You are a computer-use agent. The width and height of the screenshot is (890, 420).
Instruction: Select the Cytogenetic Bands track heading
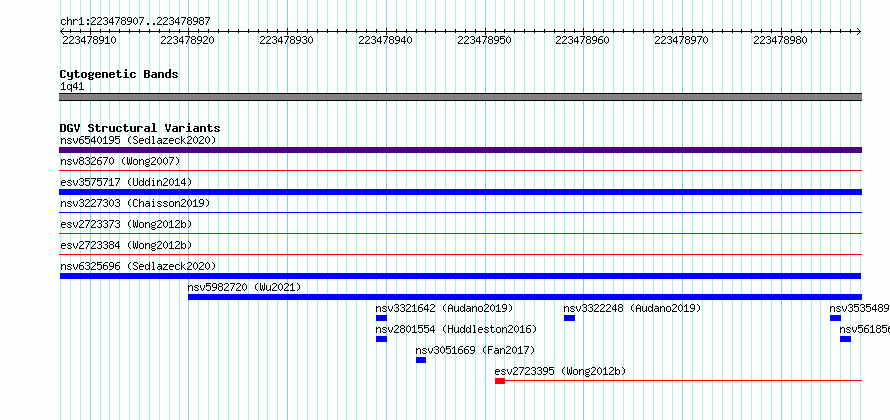click(119, 74)
